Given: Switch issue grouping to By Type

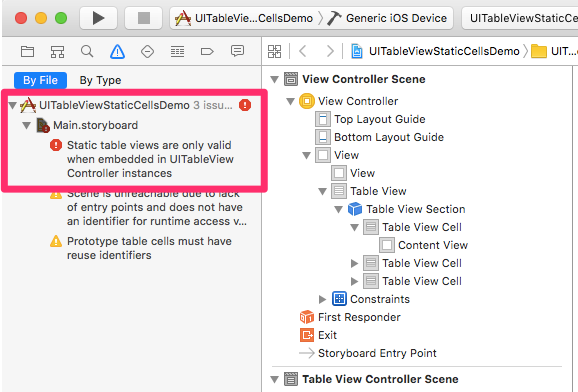Looking at the screenshot, I should coord(100,80).
